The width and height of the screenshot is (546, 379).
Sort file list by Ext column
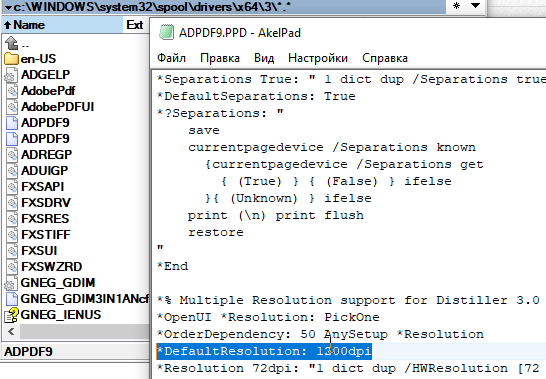136,25
